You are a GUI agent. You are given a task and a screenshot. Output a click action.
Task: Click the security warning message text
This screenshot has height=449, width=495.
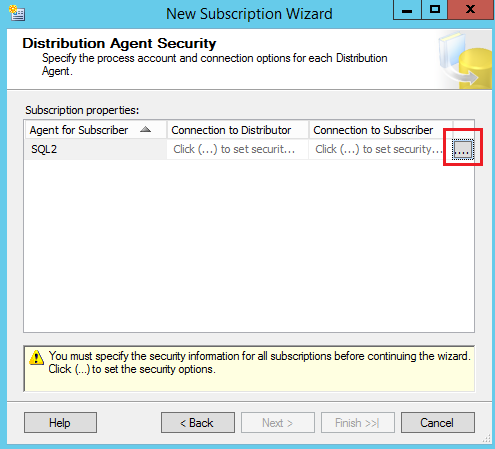(260, 363)
